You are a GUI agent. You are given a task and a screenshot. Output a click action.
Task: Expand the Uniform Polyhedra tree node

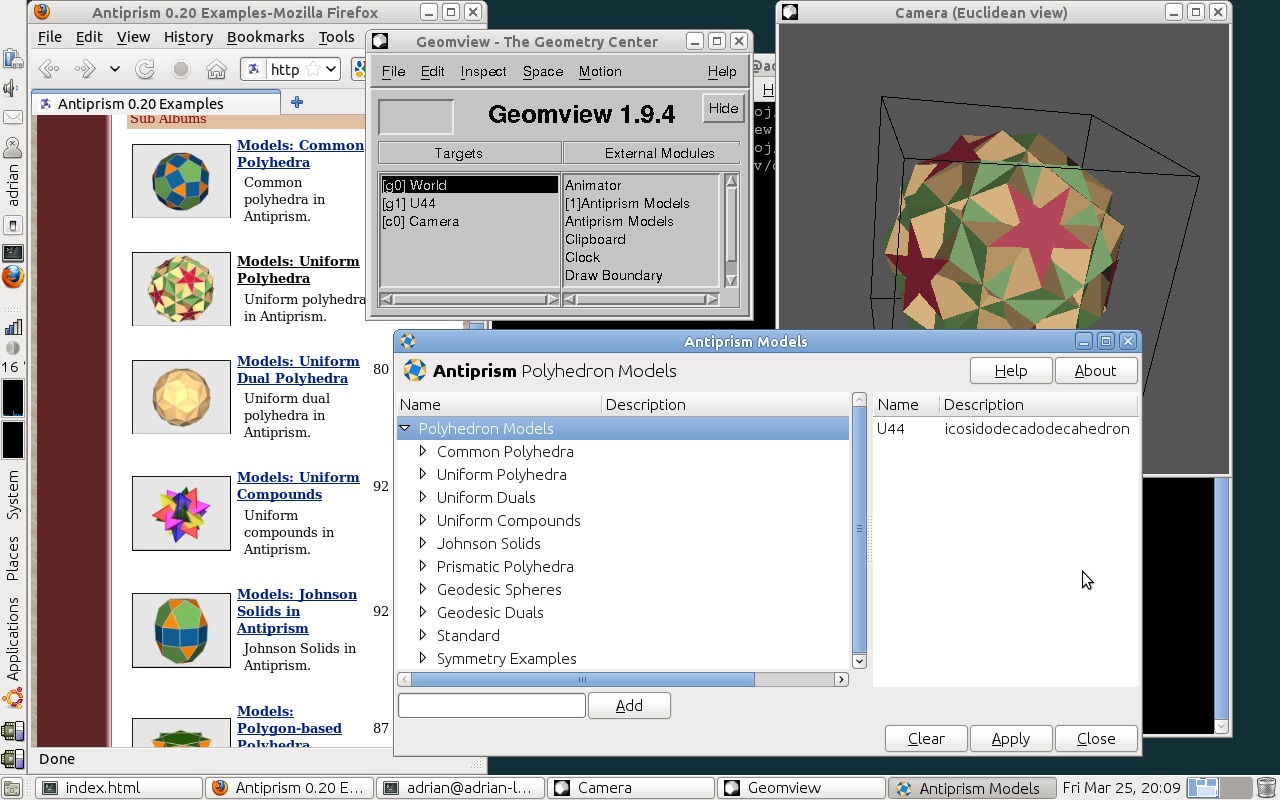[x=423, y=474]
